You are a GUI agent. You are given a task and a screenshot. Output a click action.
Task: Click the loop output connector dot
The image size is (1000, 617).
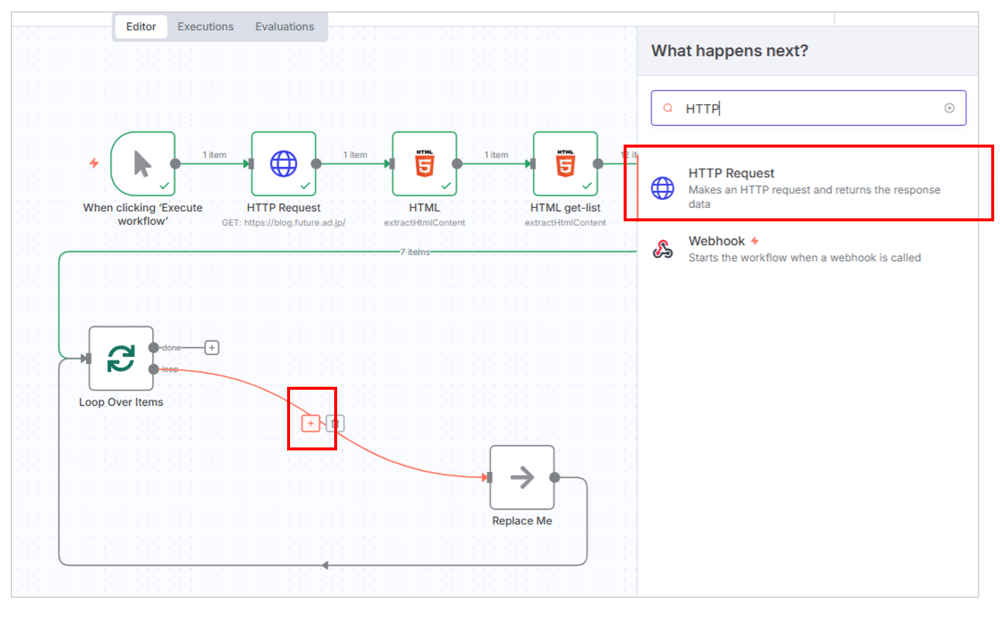pos(153,369)
